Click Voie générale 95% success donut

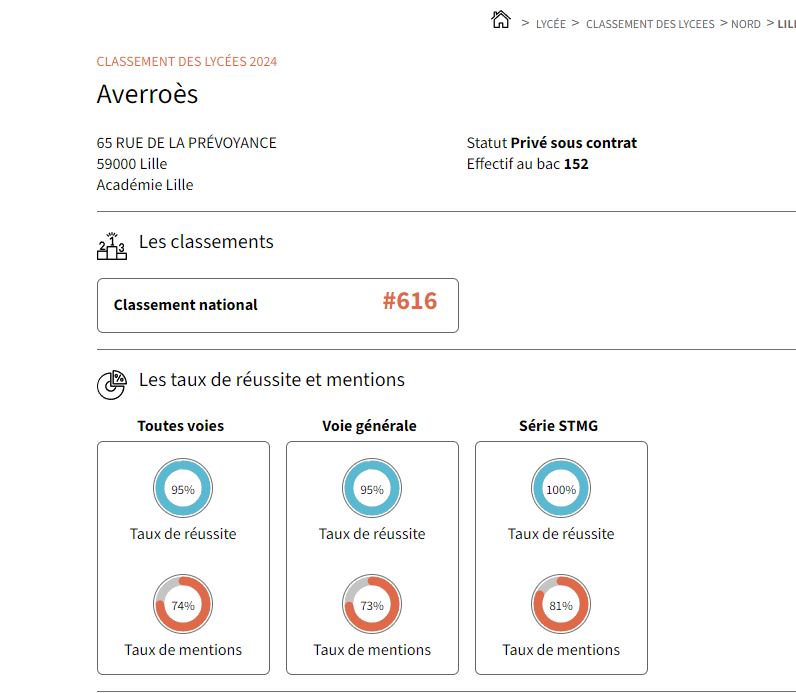[x=372, y=488]
